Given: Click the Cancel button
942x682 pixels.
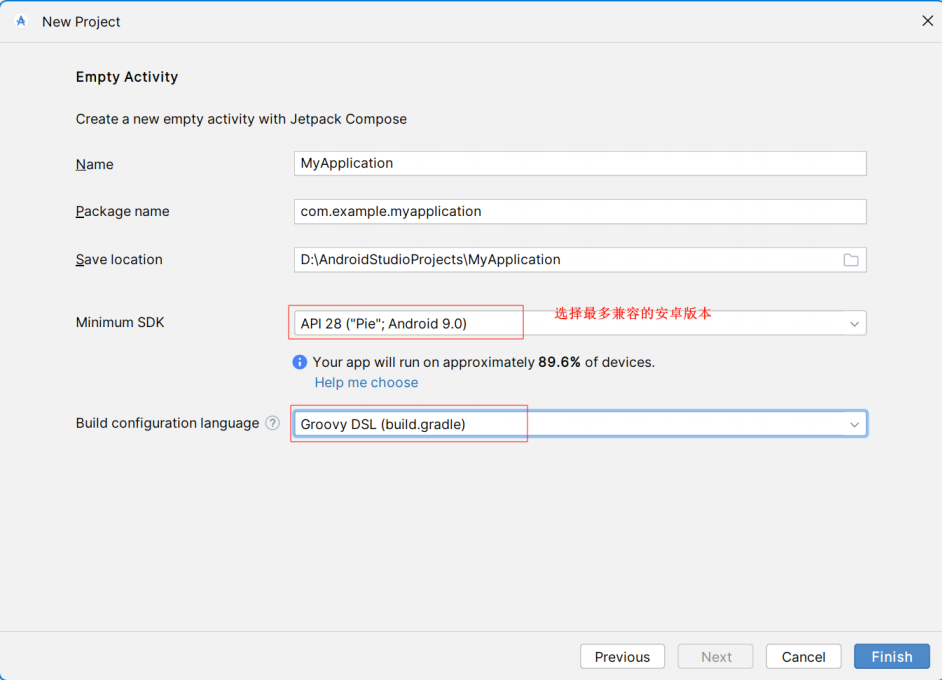Looking at the screenshot, I should pyautogui.click(x=803, y=657).
